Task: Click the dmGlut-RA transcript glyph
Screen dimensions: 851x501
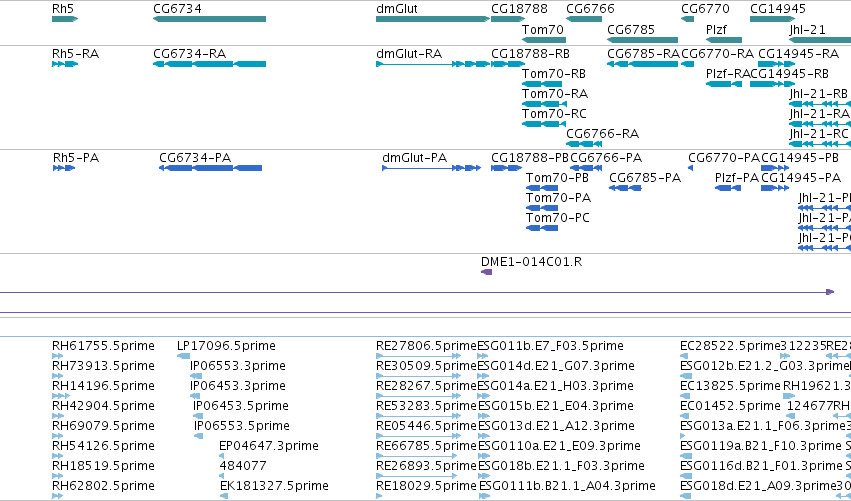Action: (433, 64)
